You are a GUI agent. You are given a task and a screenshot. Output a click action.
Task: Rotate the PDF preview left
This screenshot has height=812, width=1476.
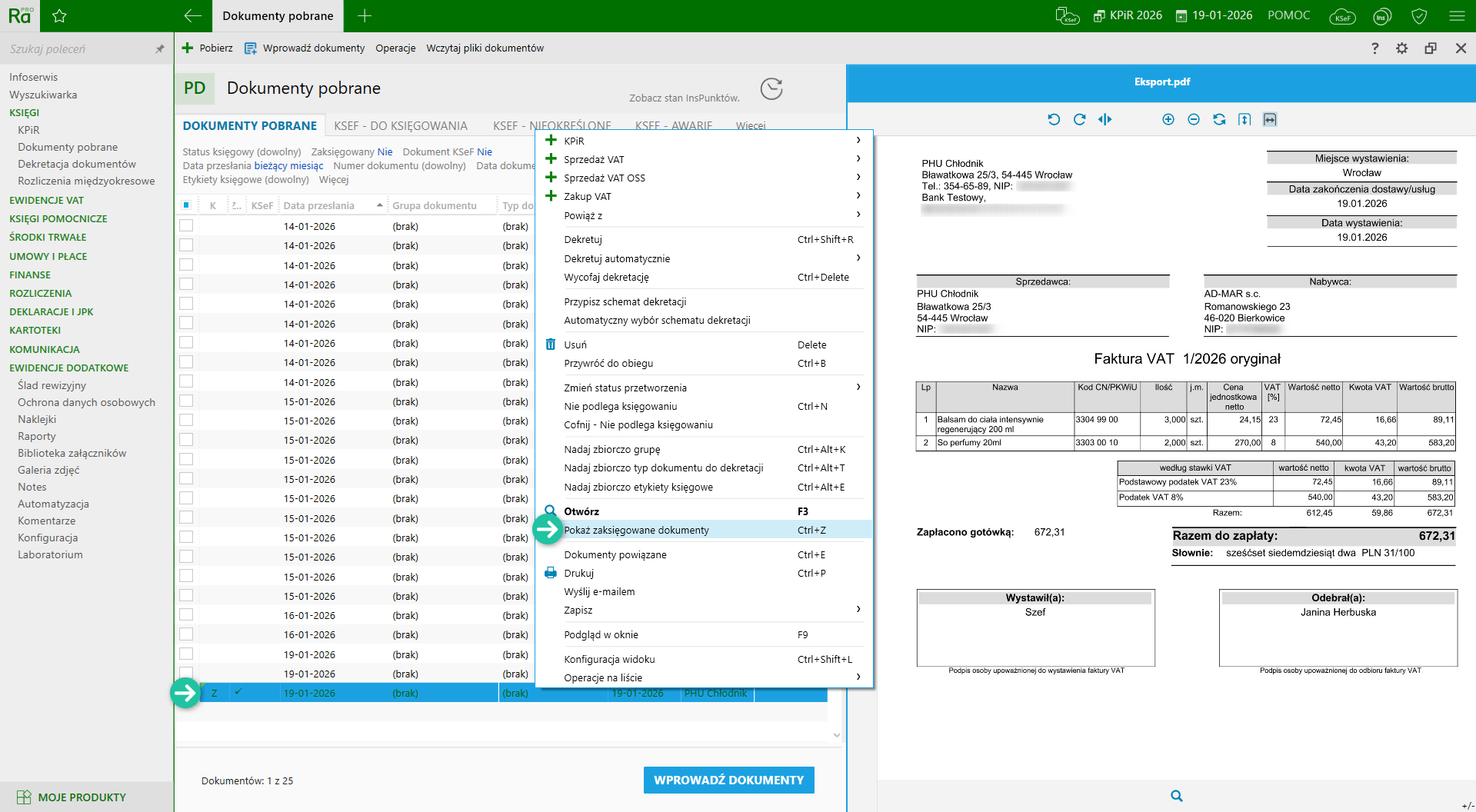(1054, 119)
